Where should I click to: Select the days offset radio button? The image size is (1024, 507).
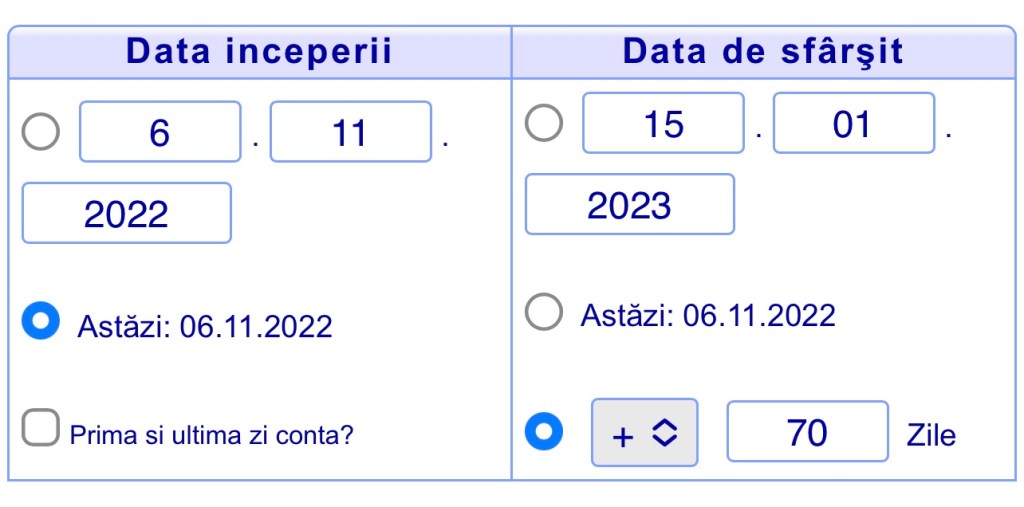click(544, 432)
